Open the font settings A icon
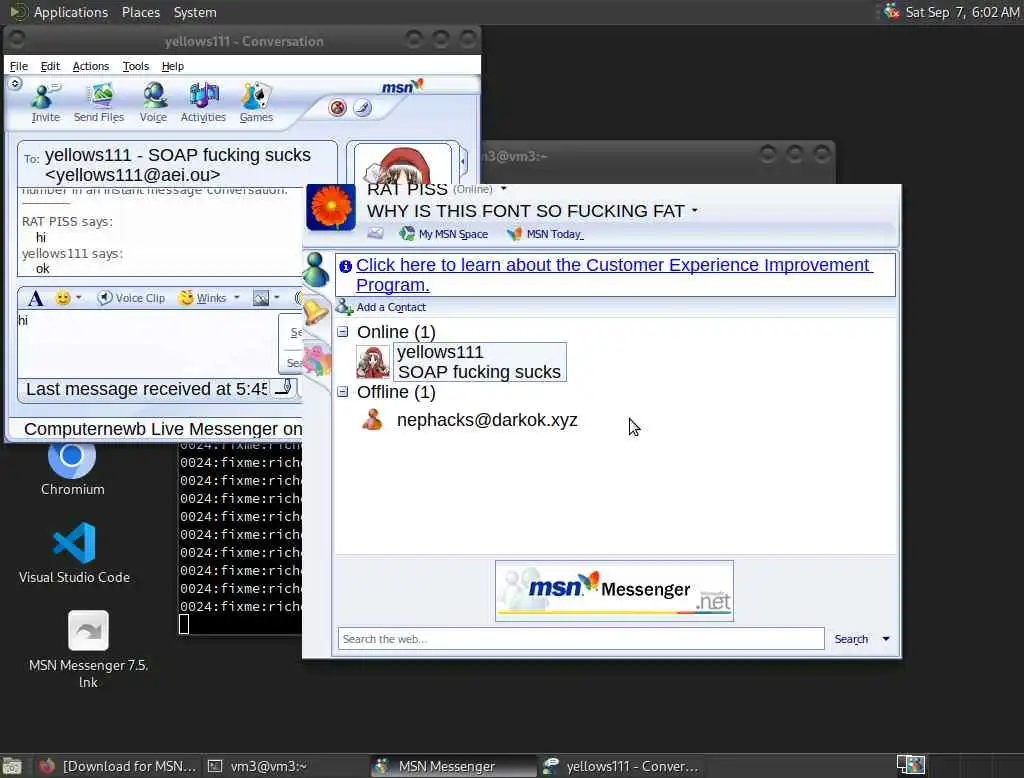The image size is (1024, 778). [35, 299]
